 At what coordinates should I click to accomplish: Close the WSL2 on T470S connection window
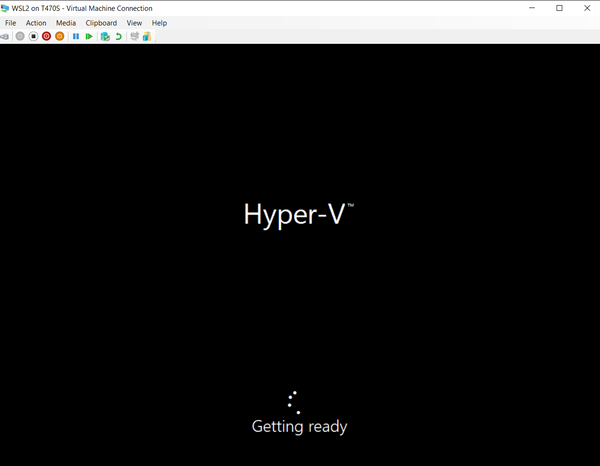click(x=586, y=8)
